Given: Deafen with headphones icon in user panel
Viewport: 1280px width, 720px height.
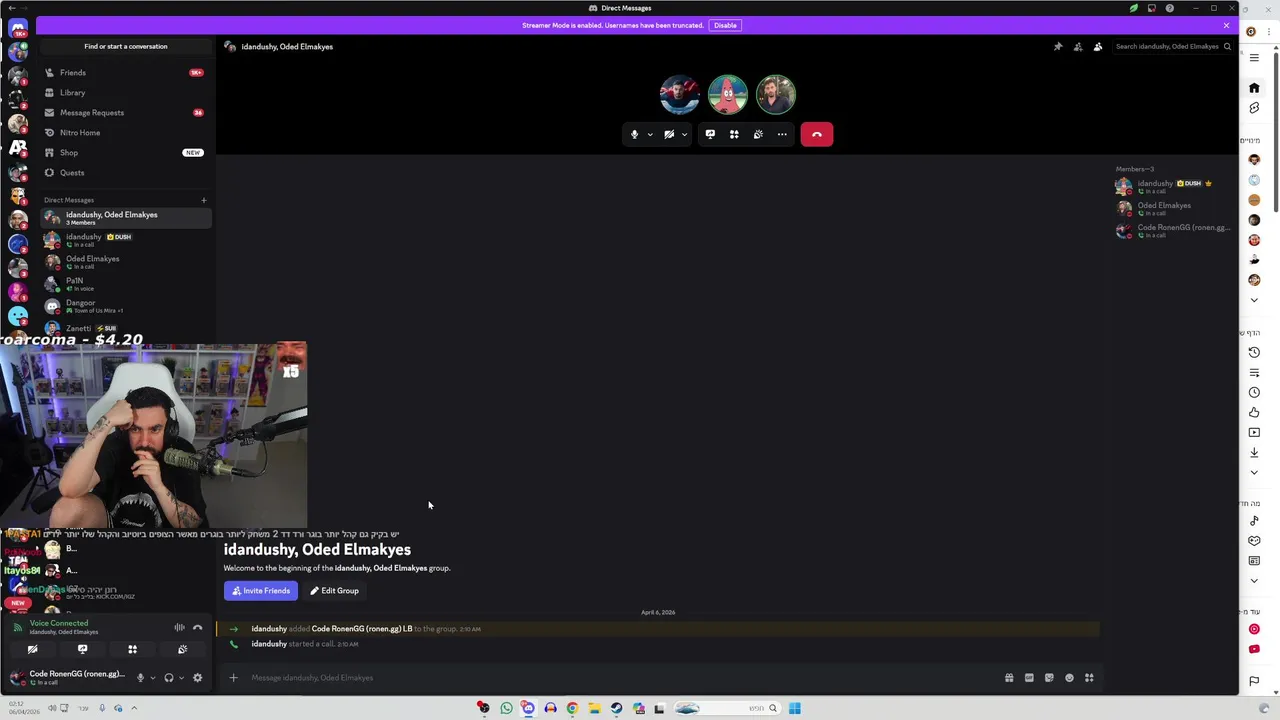Looking at the screenshot, I should 169,678.
